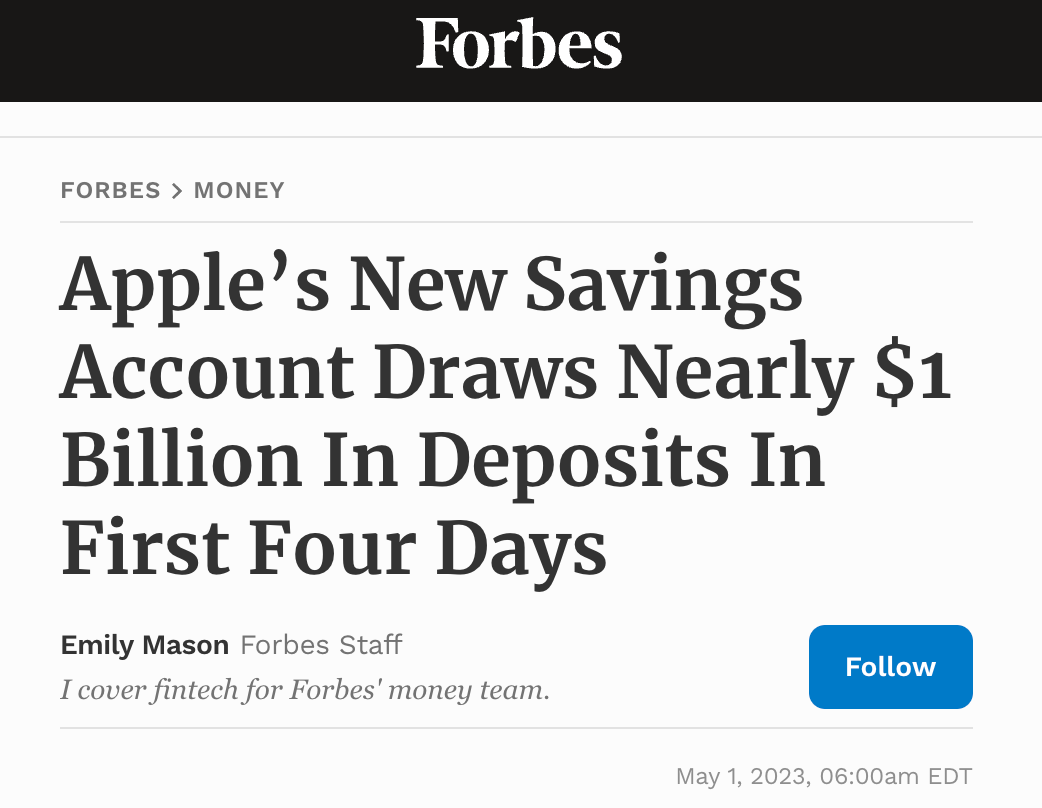Click the Forbes logo in header
The width and height of the screenshot is (1042, 808).
[x=519, y=44]
